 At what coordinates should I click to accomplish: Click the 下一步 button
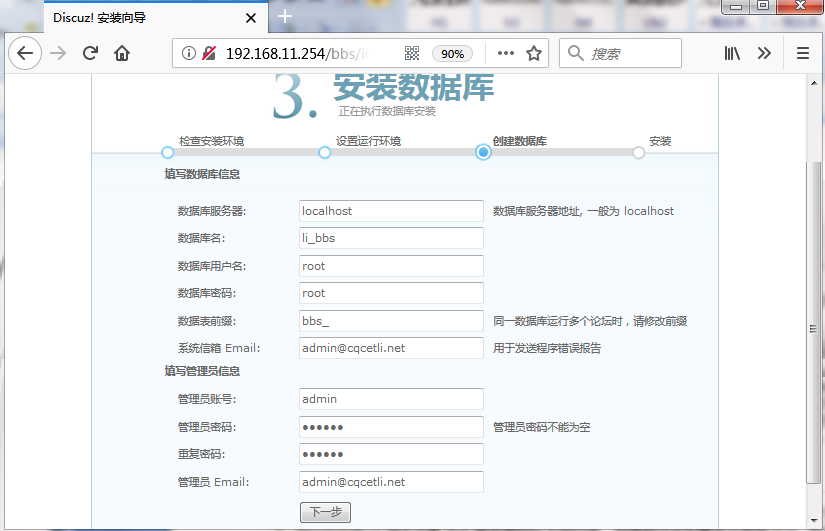[x=325, y=512]
